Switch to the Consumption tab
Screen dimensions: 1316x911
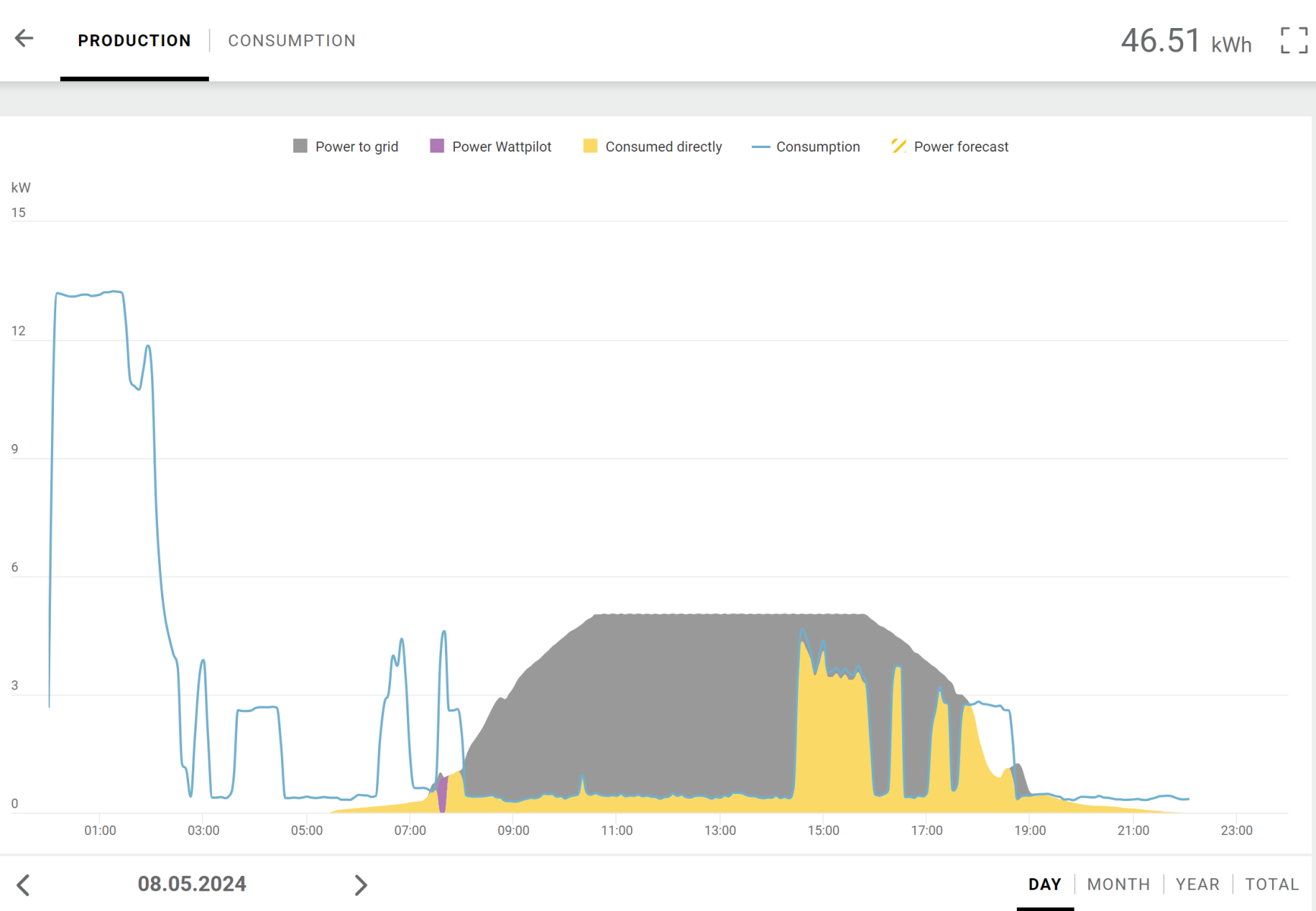click(292, 41)
